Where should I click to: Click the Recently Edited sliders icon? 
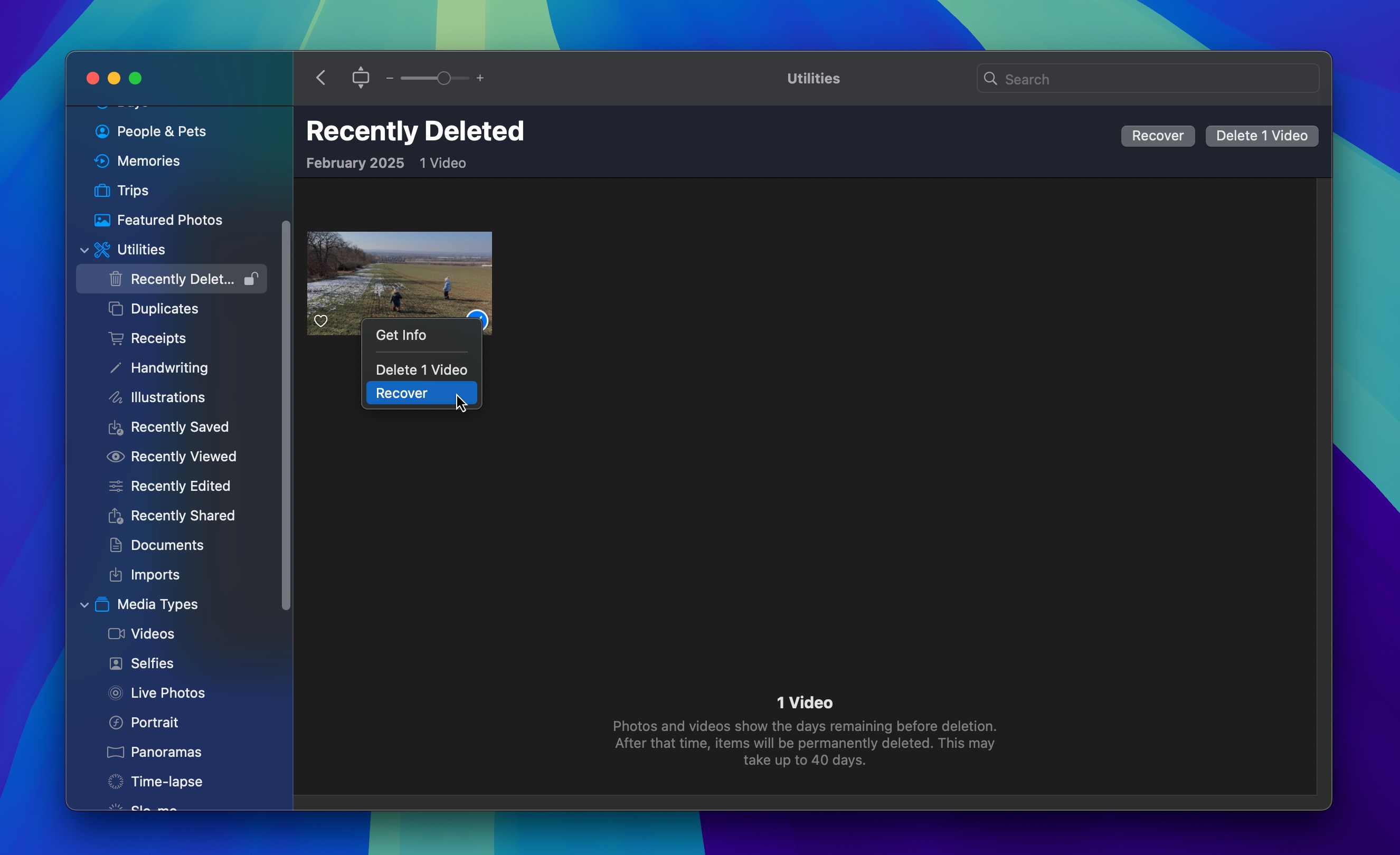[115, 486]
